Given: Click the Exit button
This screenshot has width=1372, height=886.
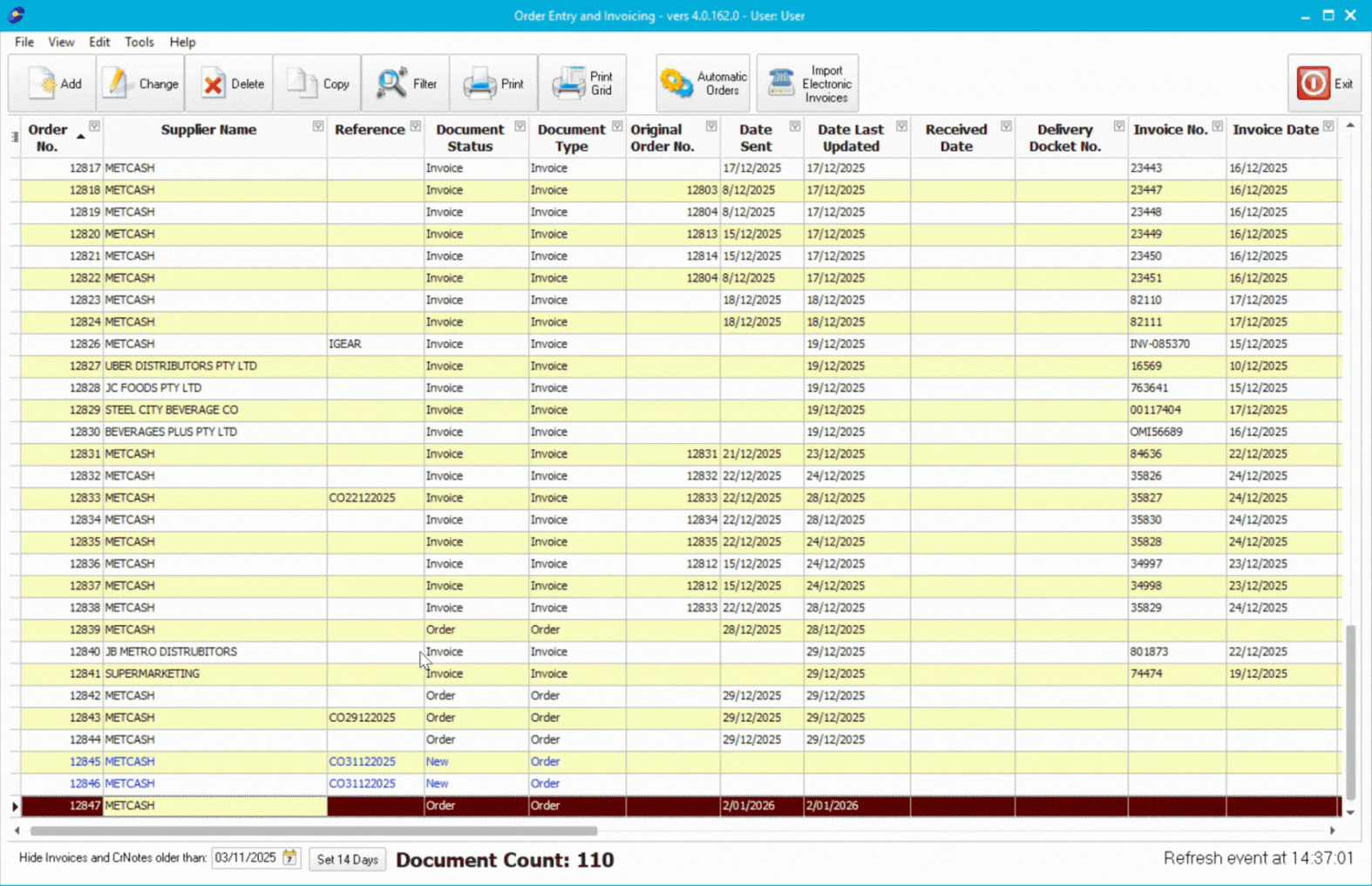Looking at the screenshot, I should click(x=1324, y=84).
